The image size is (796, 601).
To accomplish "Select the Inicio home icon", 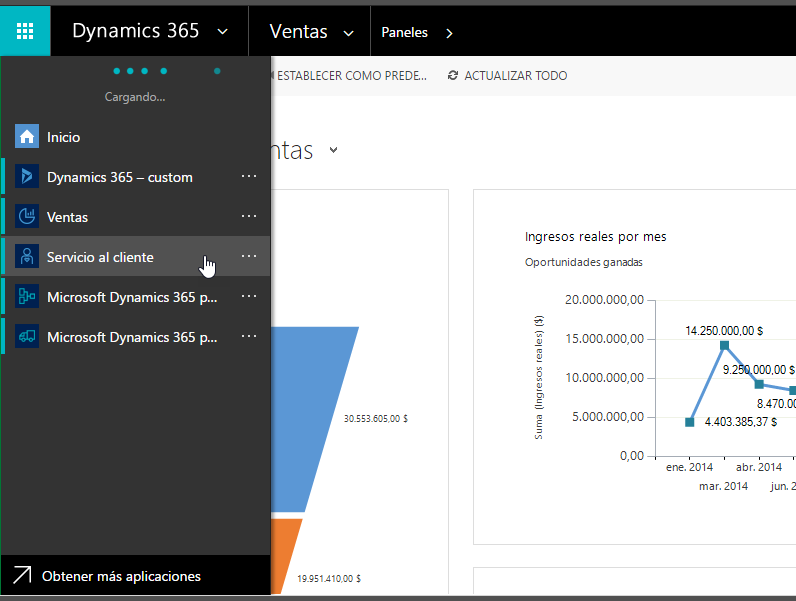I will (x=27, y=137).
